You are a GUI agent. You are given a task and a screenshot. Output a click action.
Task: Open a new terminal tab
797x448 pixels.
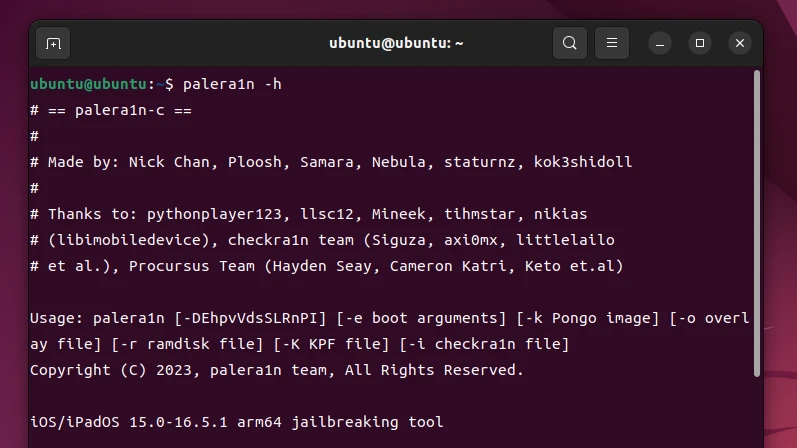click(53, 43)
